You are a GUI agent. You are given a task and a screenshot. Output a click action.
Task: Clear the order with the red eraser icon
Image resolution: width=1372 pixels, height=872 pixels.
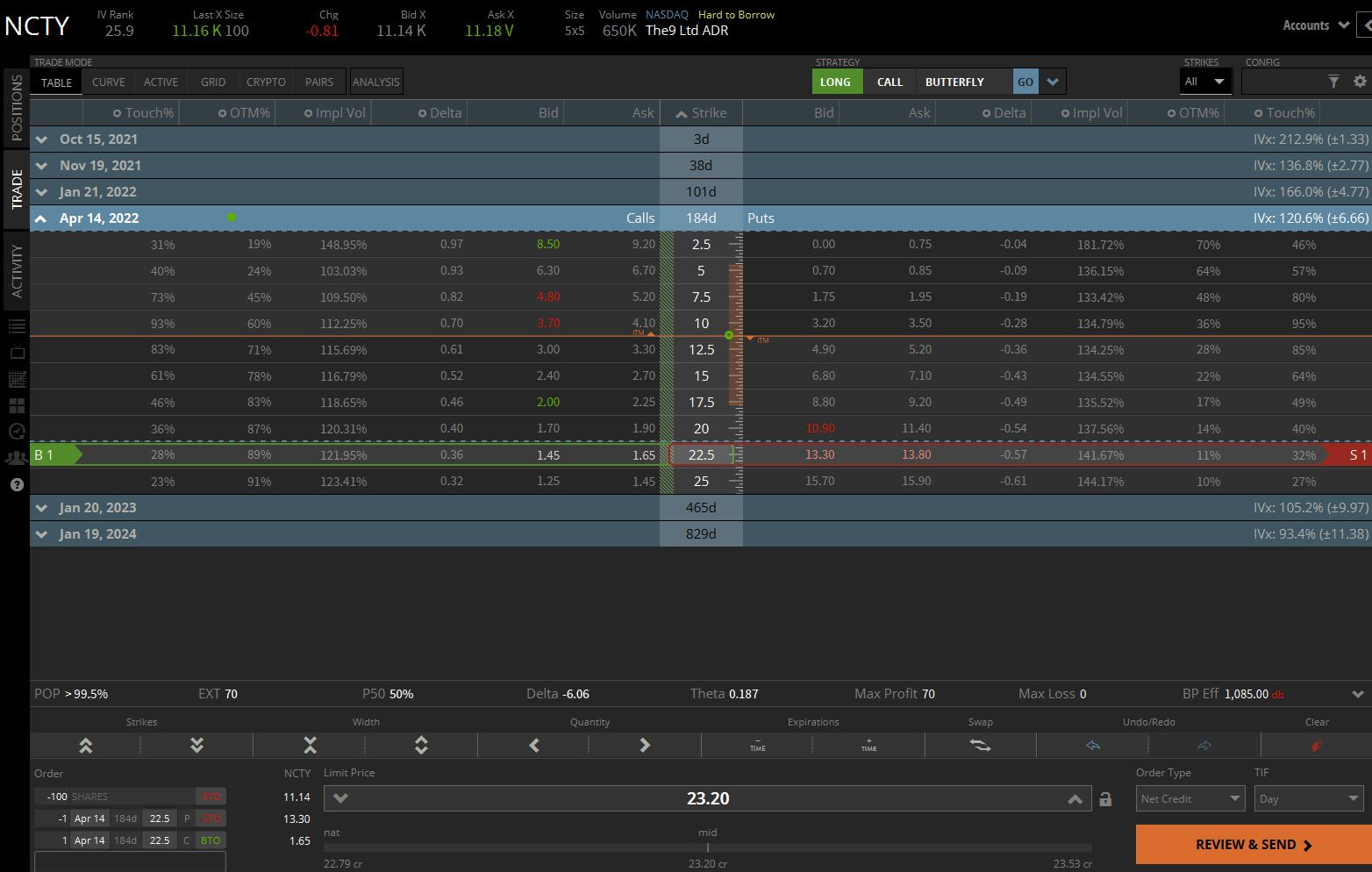click(1316, 746)
